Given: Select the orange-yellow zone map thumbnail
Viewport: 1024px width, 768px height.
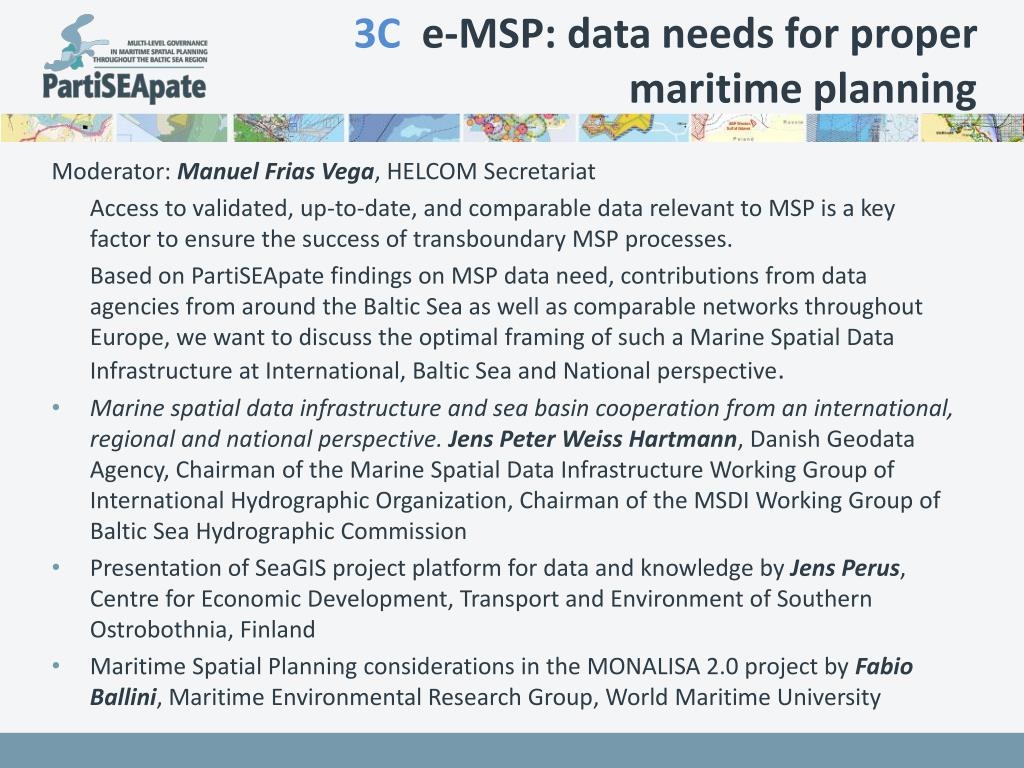Looking at the screenshot, I should click(x=633, y=127).
